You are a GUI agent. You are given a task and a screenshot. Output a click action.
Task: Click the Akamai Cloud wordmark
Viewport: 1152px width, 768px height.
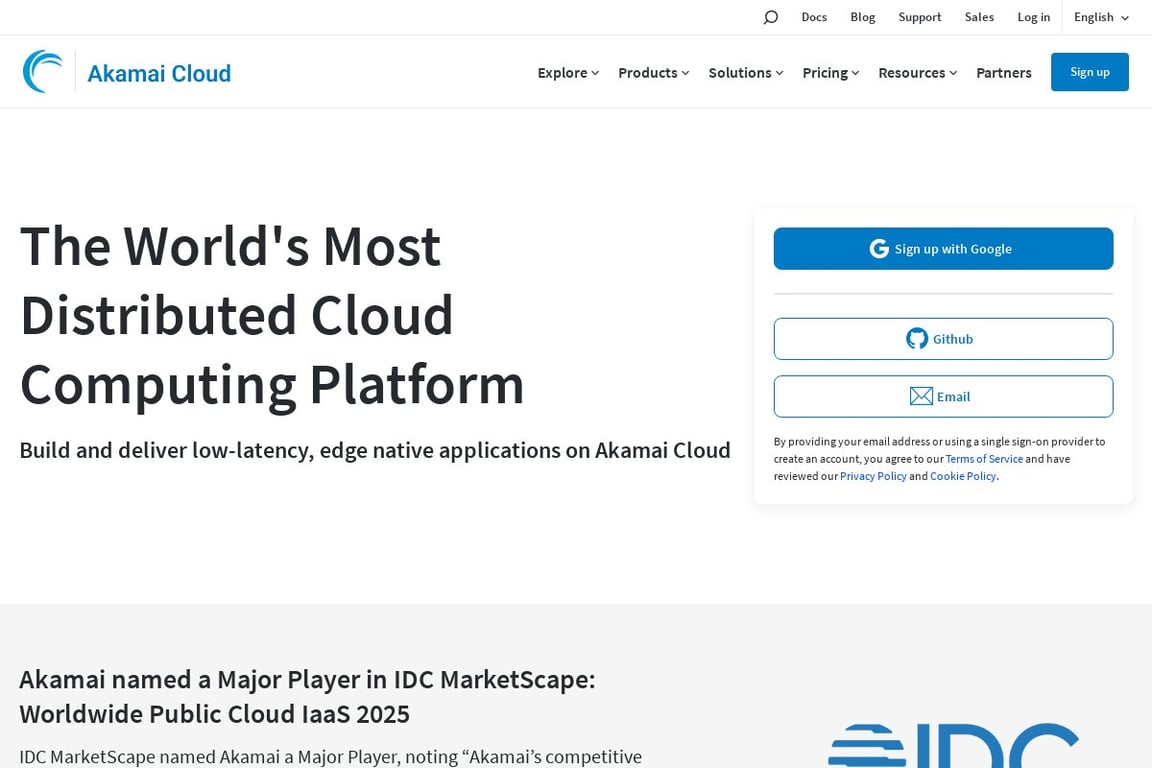pos(159,73)
